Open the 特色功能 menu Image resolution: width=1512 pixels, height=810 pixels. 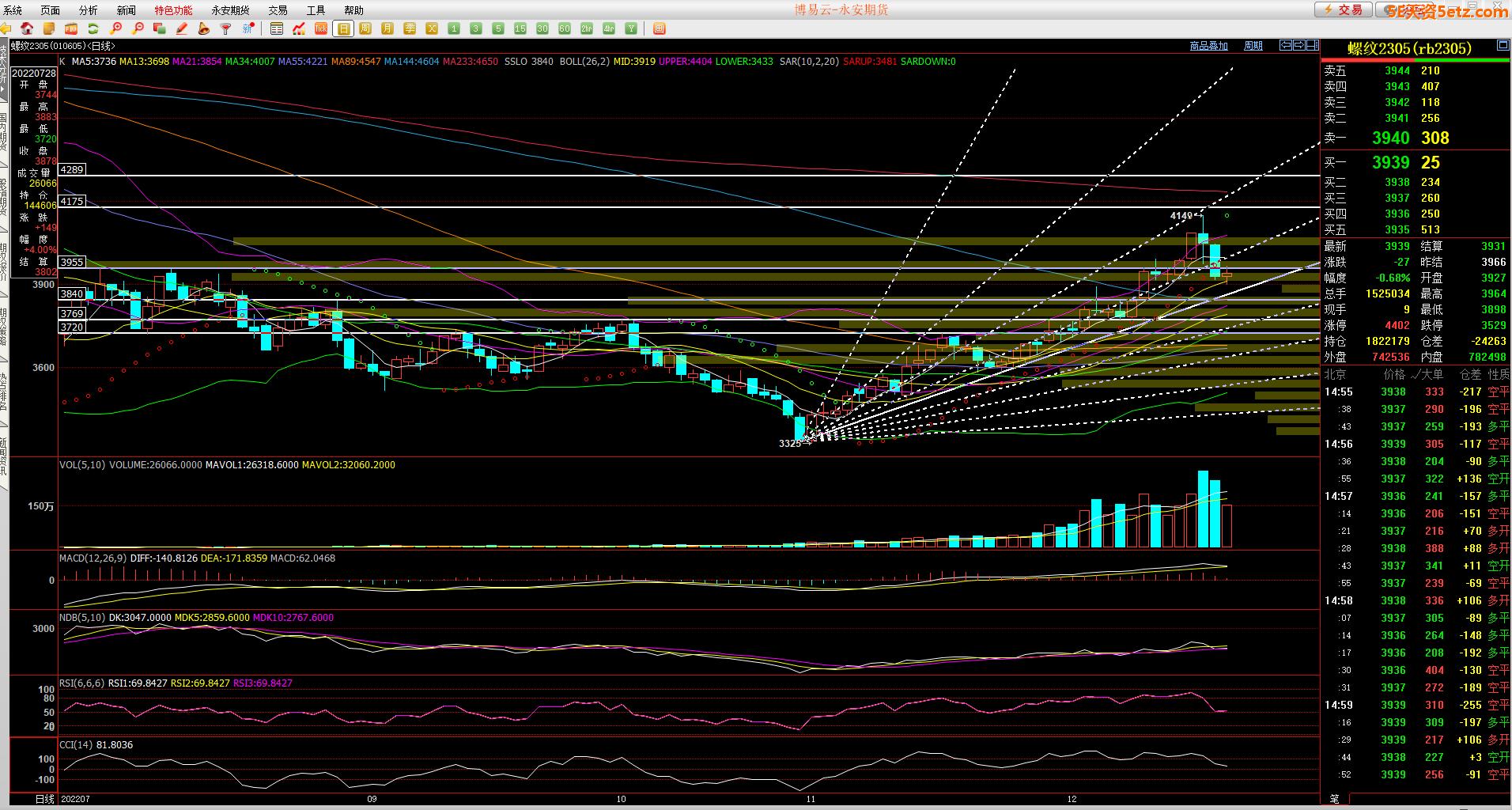click(173, 10)
